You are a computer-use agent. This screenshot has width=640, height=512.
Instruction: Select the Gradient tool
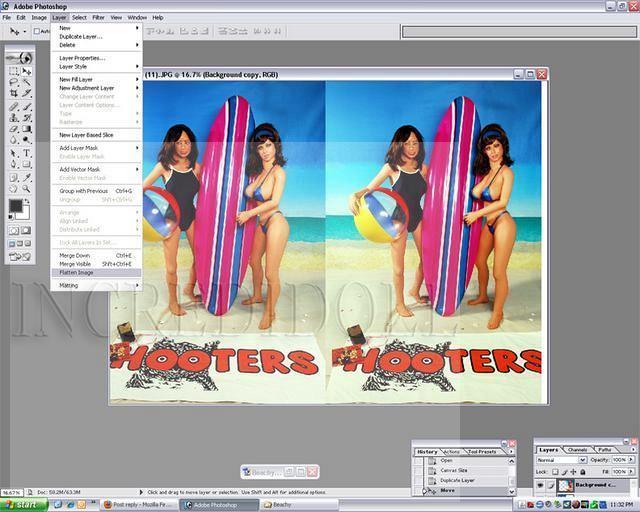click(27, 129)
